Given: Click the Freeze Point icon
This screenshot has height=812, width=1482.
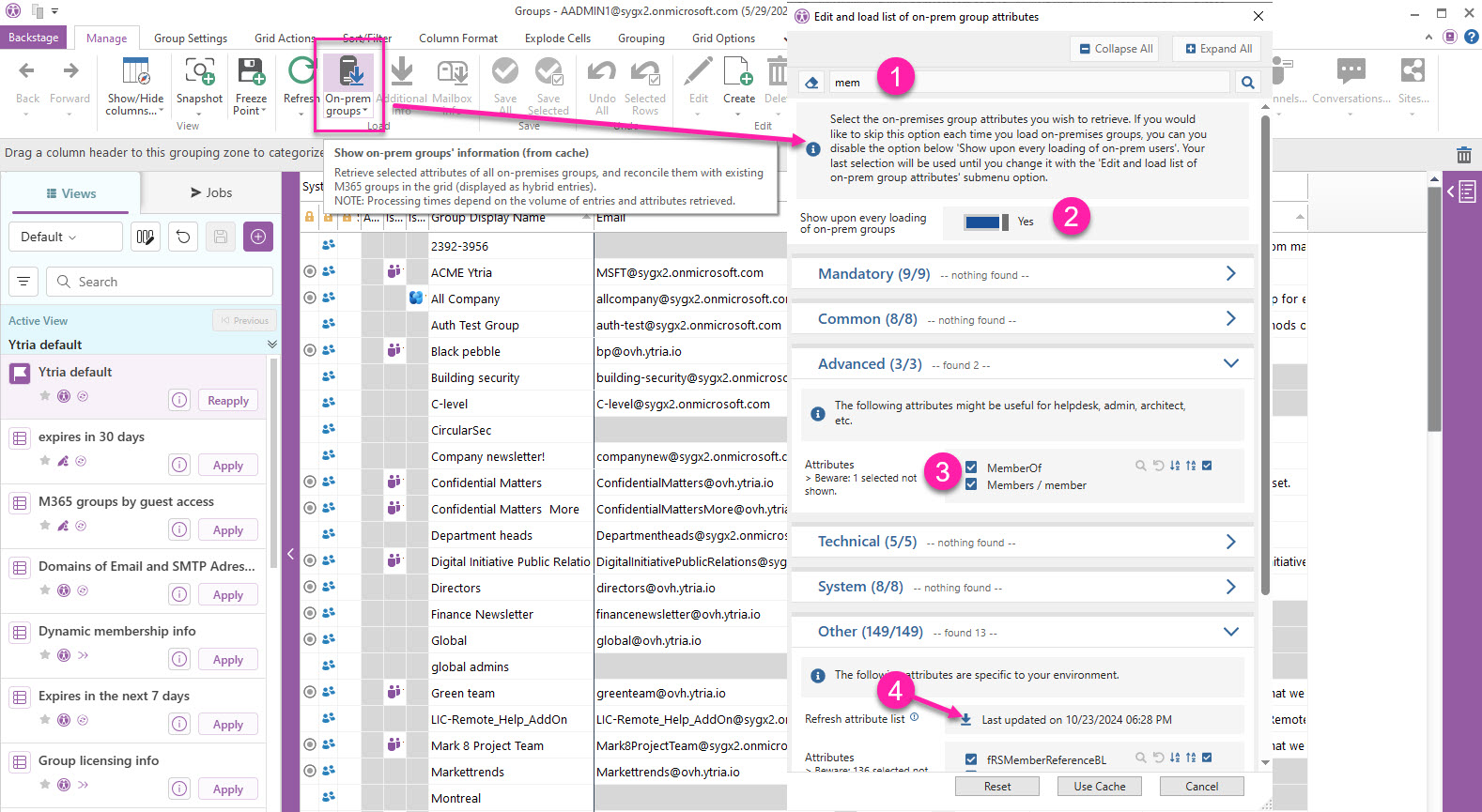Looking at the screenshot, I should (251, 73).
